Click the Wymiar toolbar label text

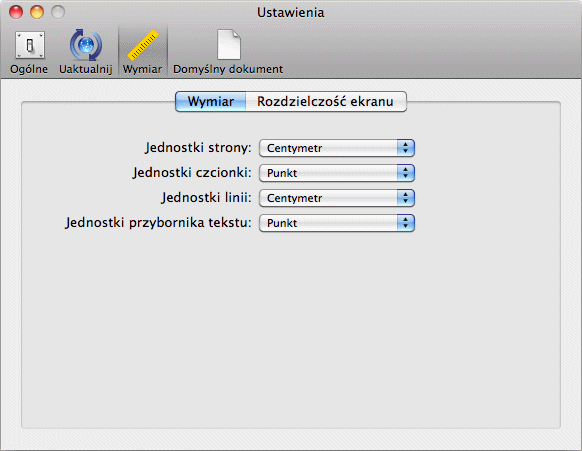click(143, 69)
